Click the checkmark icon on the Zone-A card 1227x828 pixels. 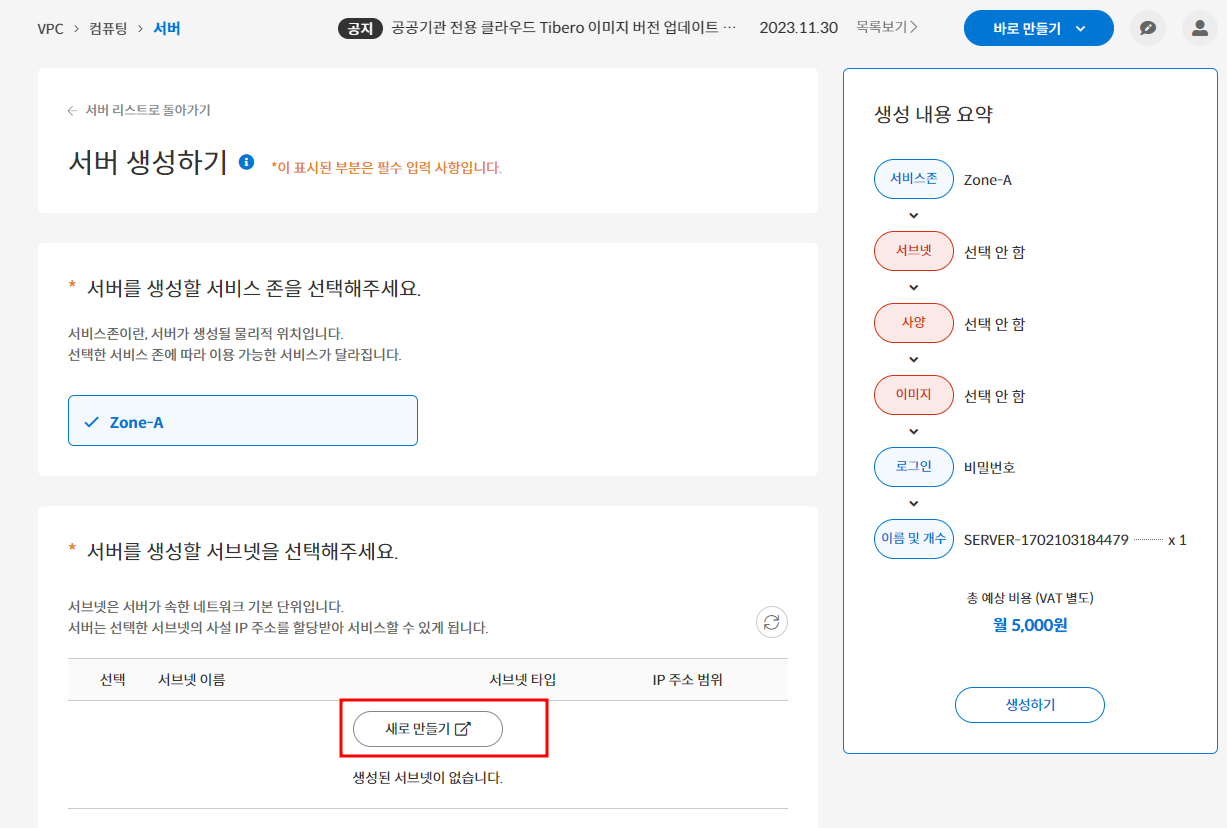pyautogui.click(x=93, y=421)
